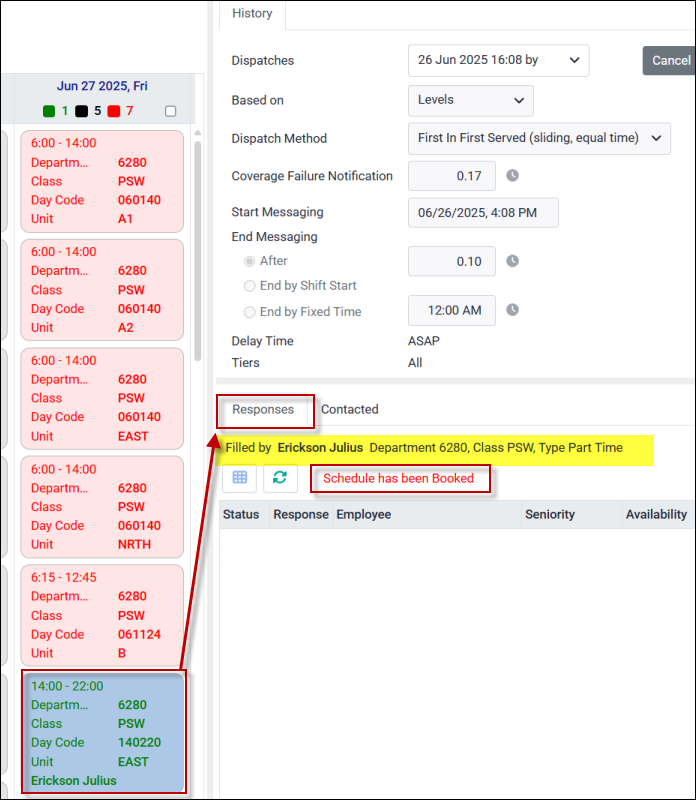
Task: Select End by Shift Start radio
Action: pyautogui.click(x=250, y=286)
